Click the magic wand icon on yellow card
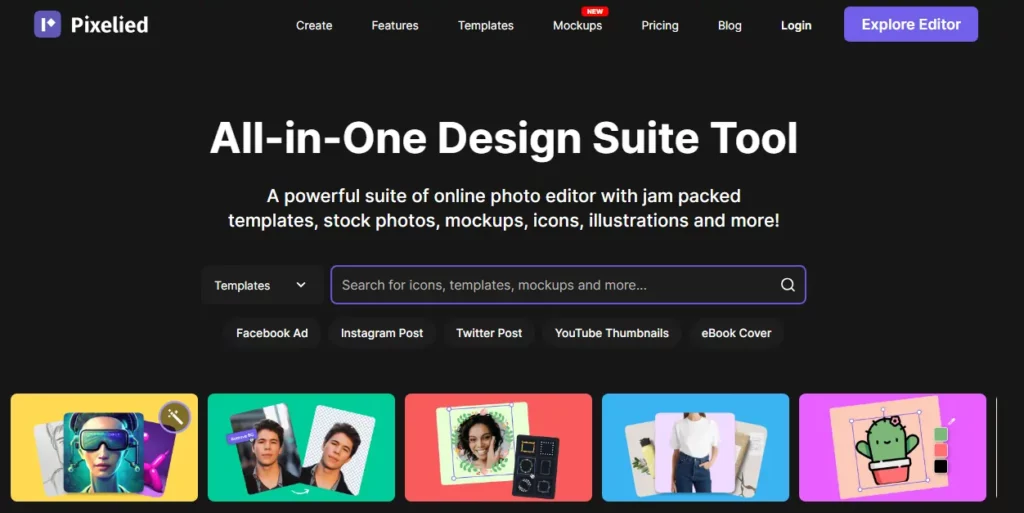 click(x=175, y=415)
